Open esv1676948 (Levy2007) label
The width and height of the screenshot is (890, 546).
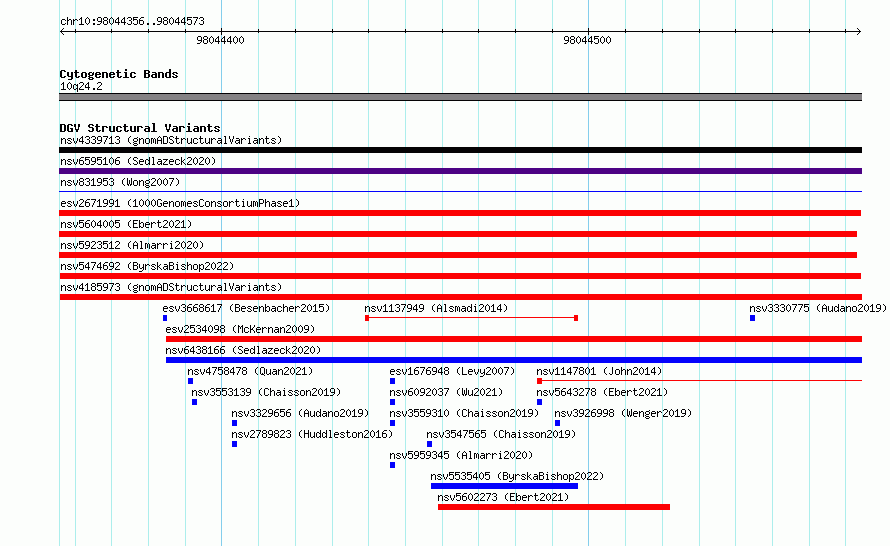452,371
